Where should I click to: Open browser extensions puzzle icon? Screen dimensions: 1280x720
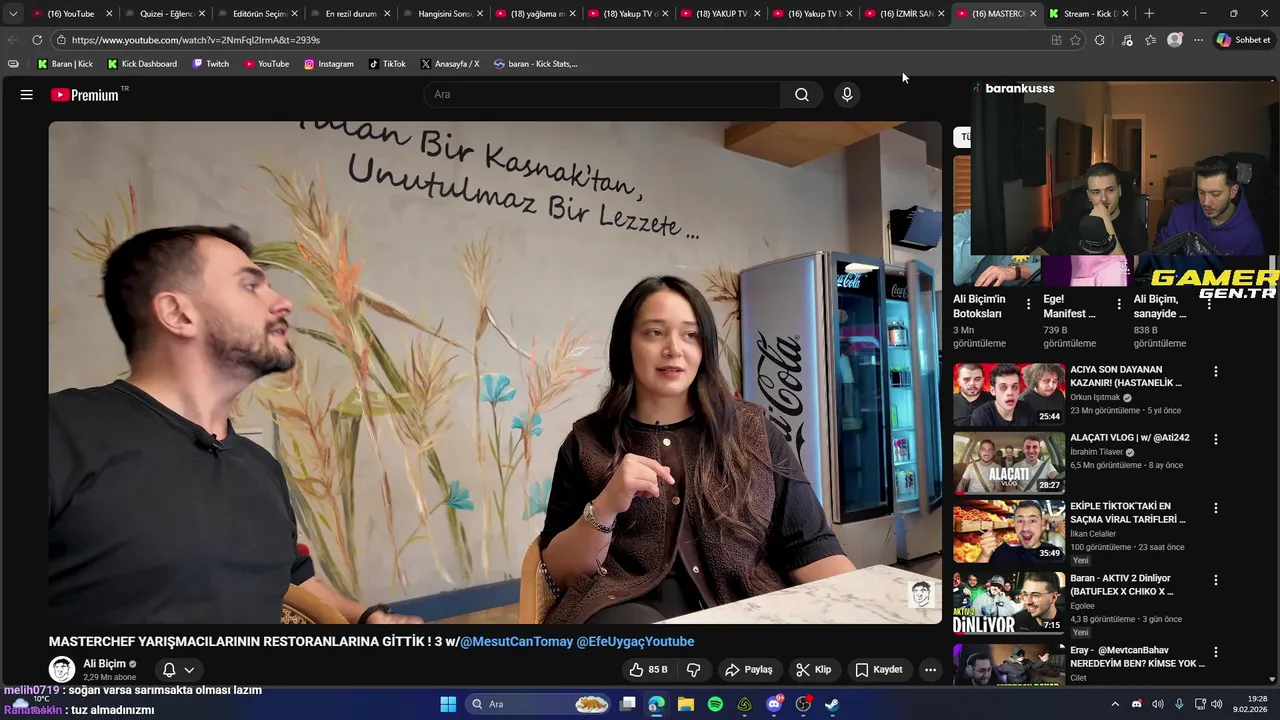coord(1099,40)
